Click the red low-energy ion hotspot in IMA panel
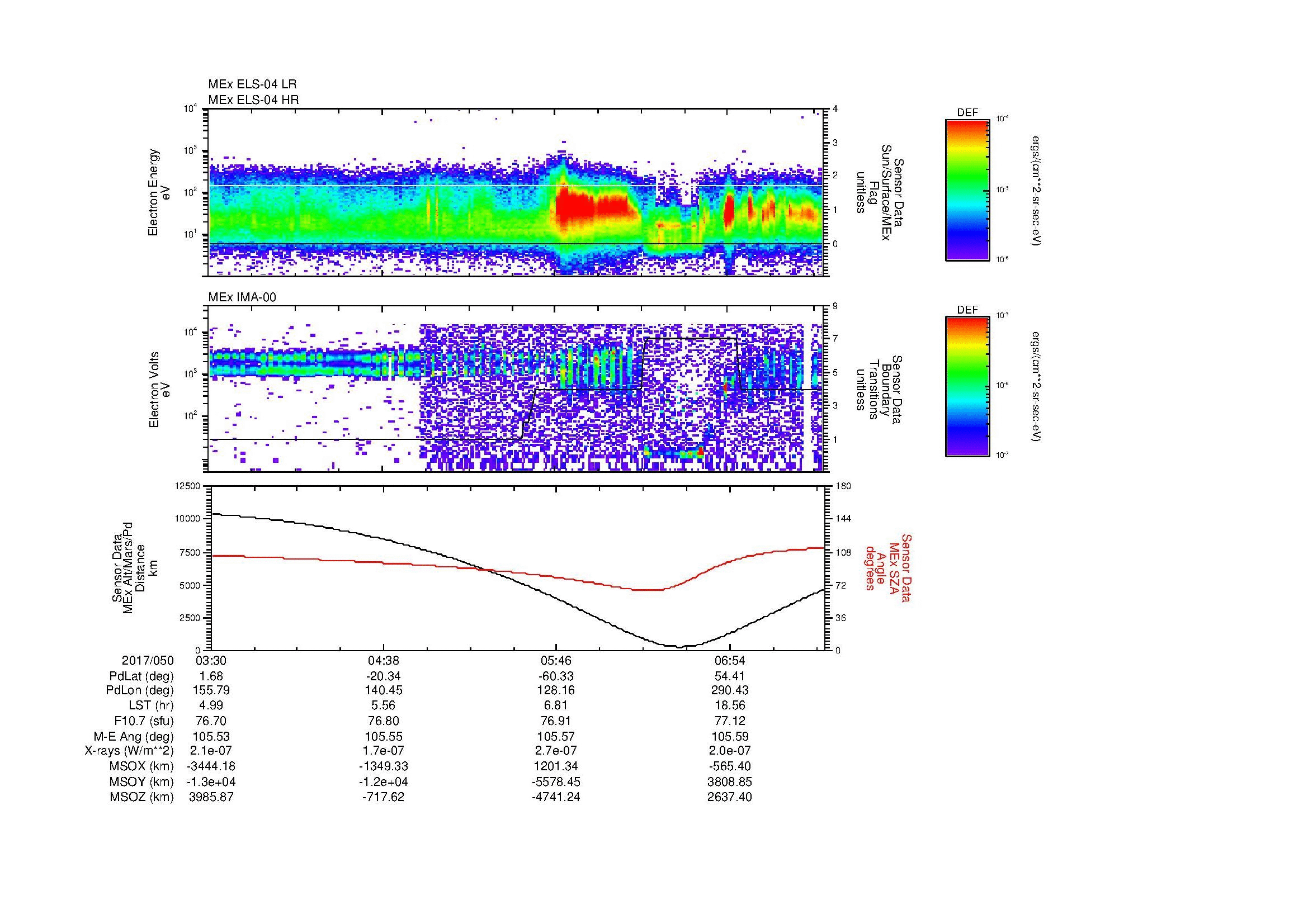Screen dimensions: 1308x924 point(700,451)
